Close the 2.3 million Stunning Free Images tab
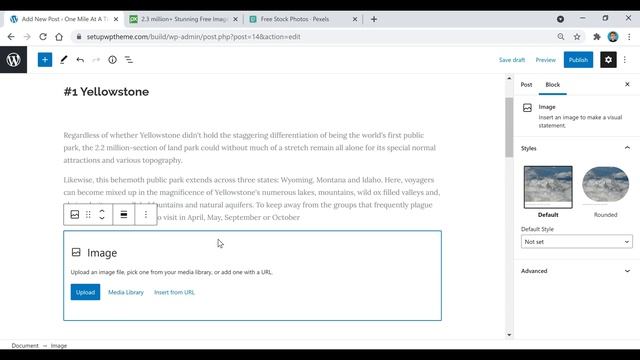 pos(235,19)
